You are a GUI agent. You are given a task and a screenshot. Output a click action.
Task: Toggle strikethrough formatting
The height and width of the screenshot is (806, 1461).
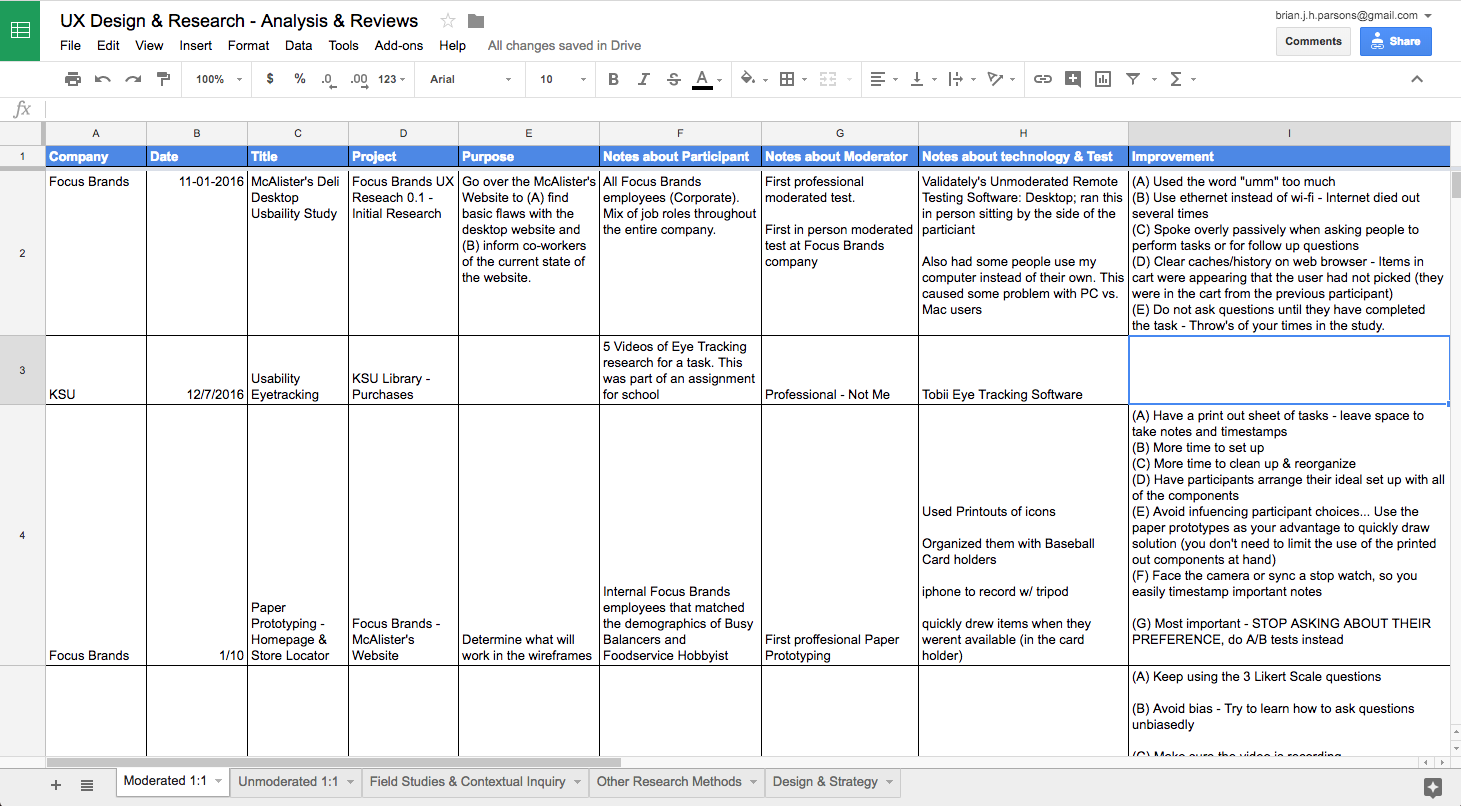coord(673,79)
